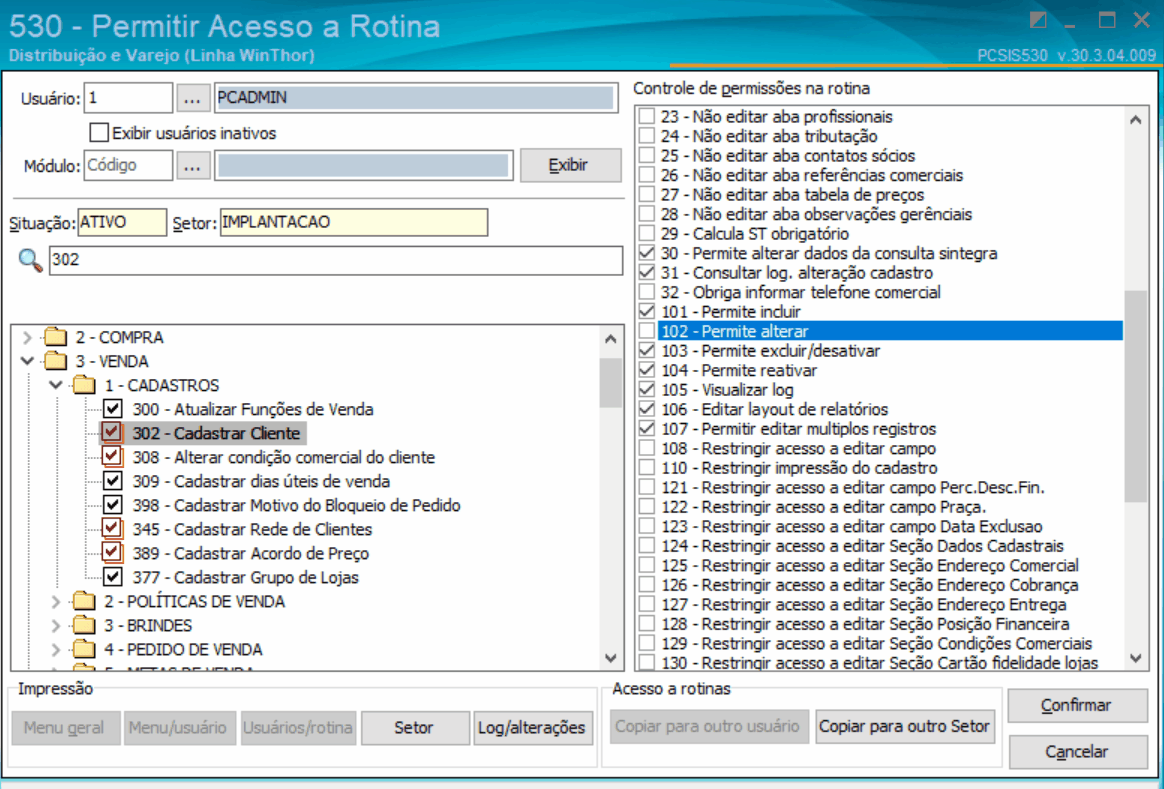Open module lookup ellipsis button next to Módulo
This screenshot has height=789, width=1164.
pos(192,166)
